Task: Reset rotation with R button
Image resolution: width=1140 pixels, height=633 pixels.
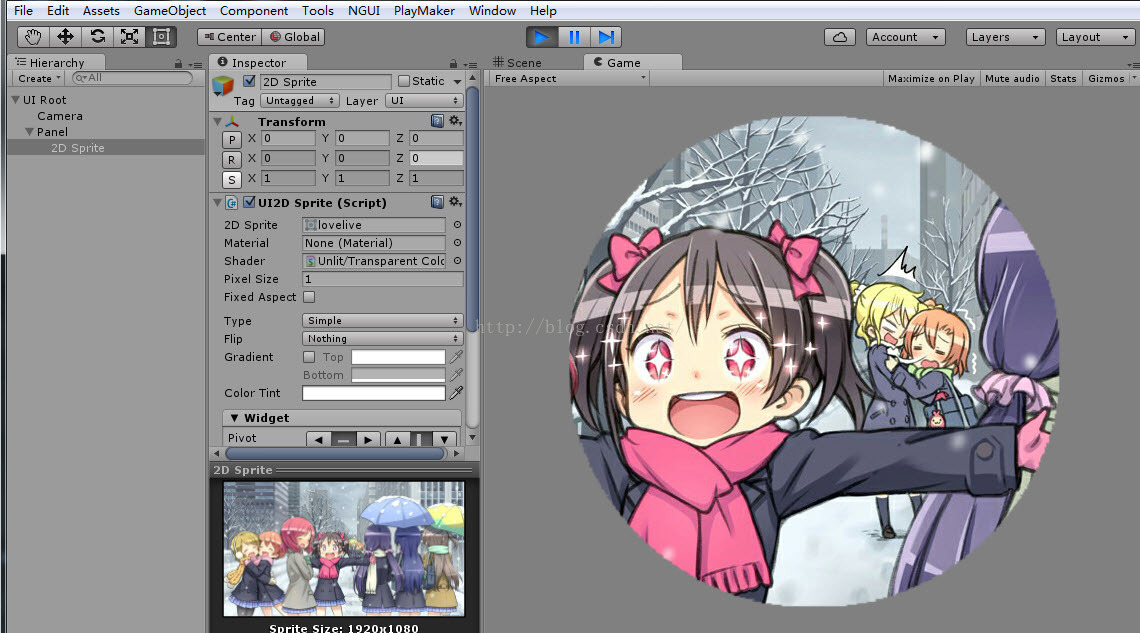Action: click(231, 160)
